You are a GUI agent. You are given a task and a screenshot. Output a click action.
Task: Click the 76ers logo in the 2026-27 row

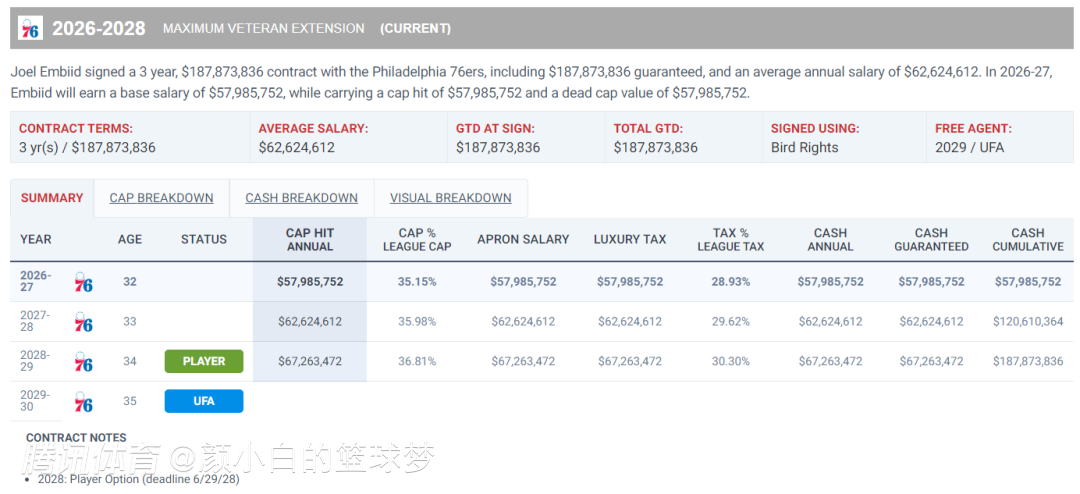pyautogui.click(x=83, y=282)
